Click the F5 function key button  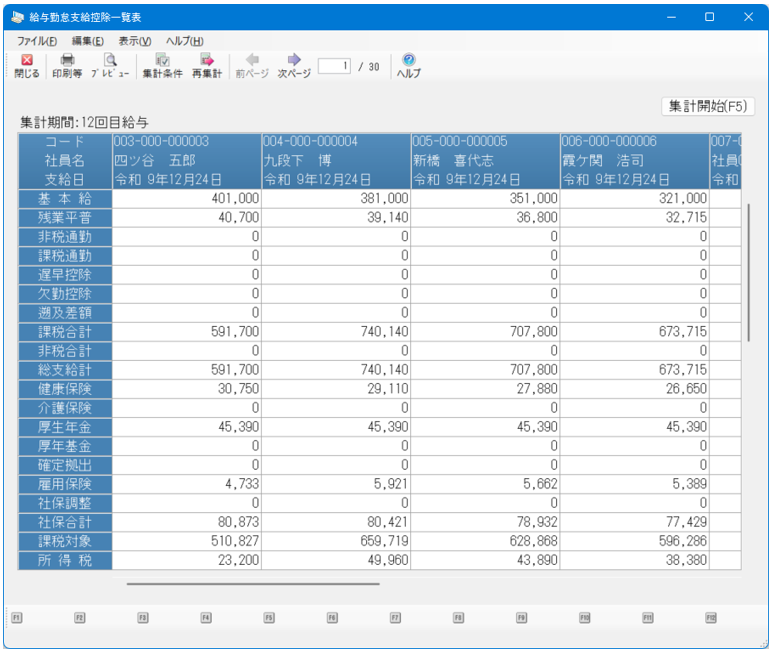pos(269,618)
